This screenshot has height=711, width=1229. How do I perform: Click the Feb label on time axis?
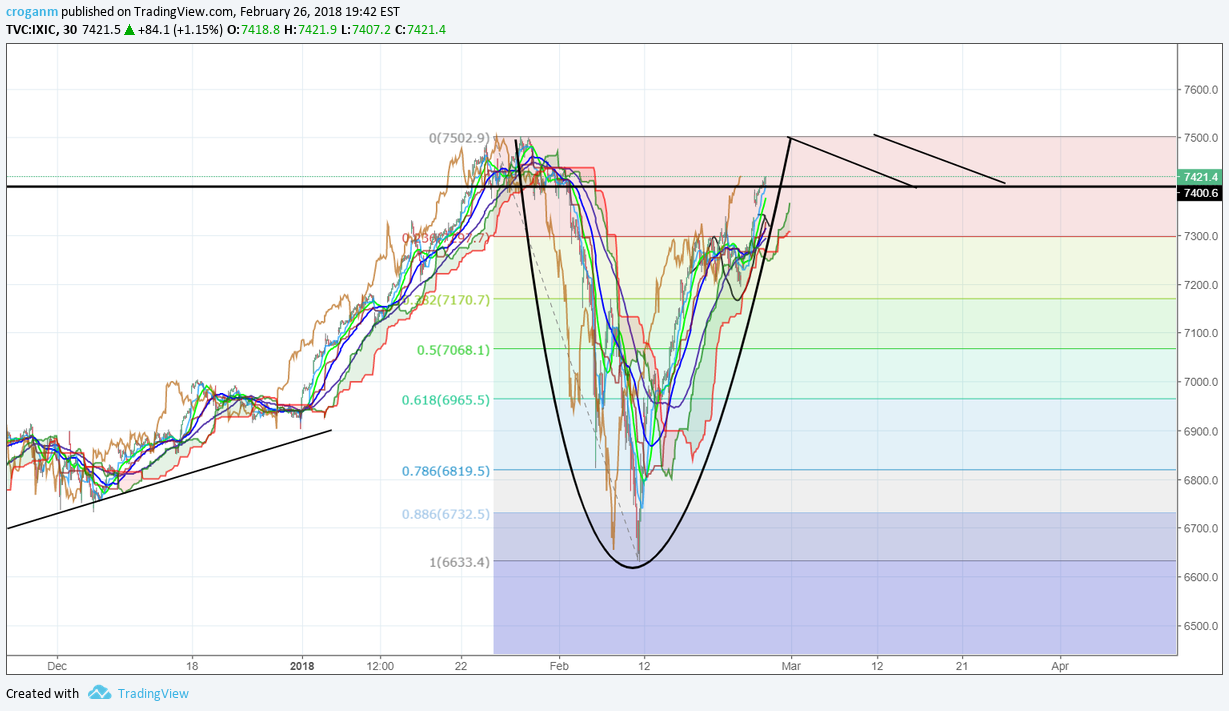(x=559, y=664)
